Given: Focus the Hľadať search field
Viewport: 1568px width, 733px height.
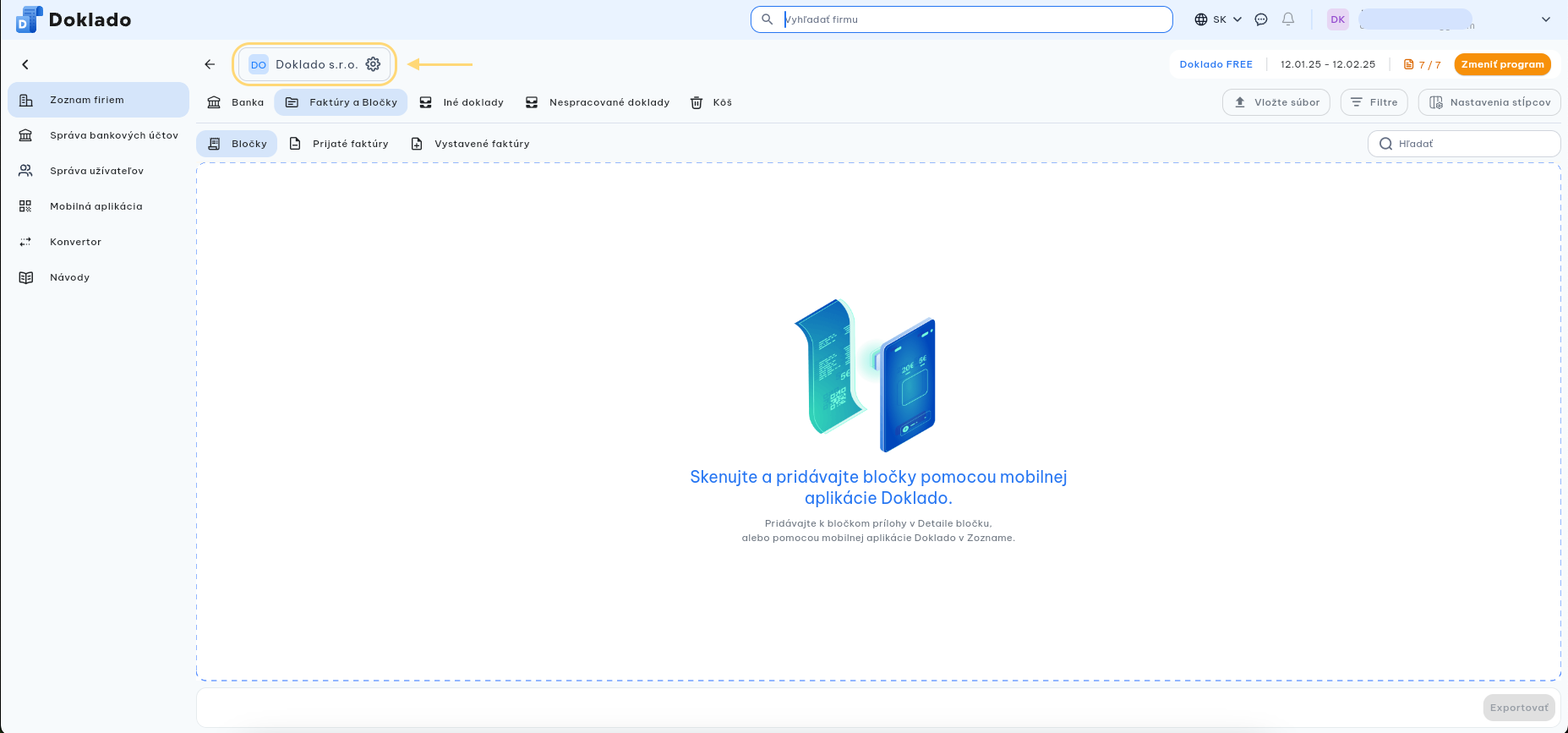Looking at the screenshot, I should tap(1464, 144).
